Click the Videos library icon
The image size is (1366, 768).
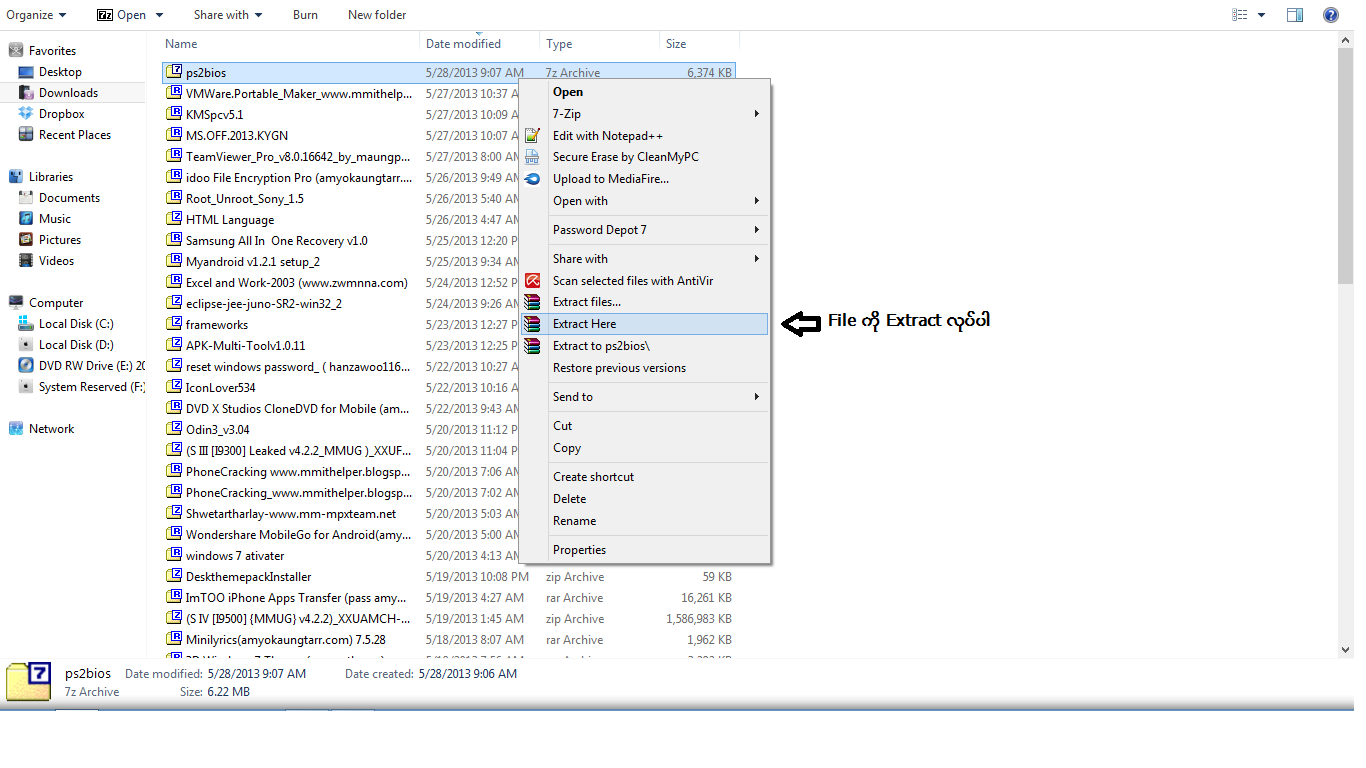(26, 261)
